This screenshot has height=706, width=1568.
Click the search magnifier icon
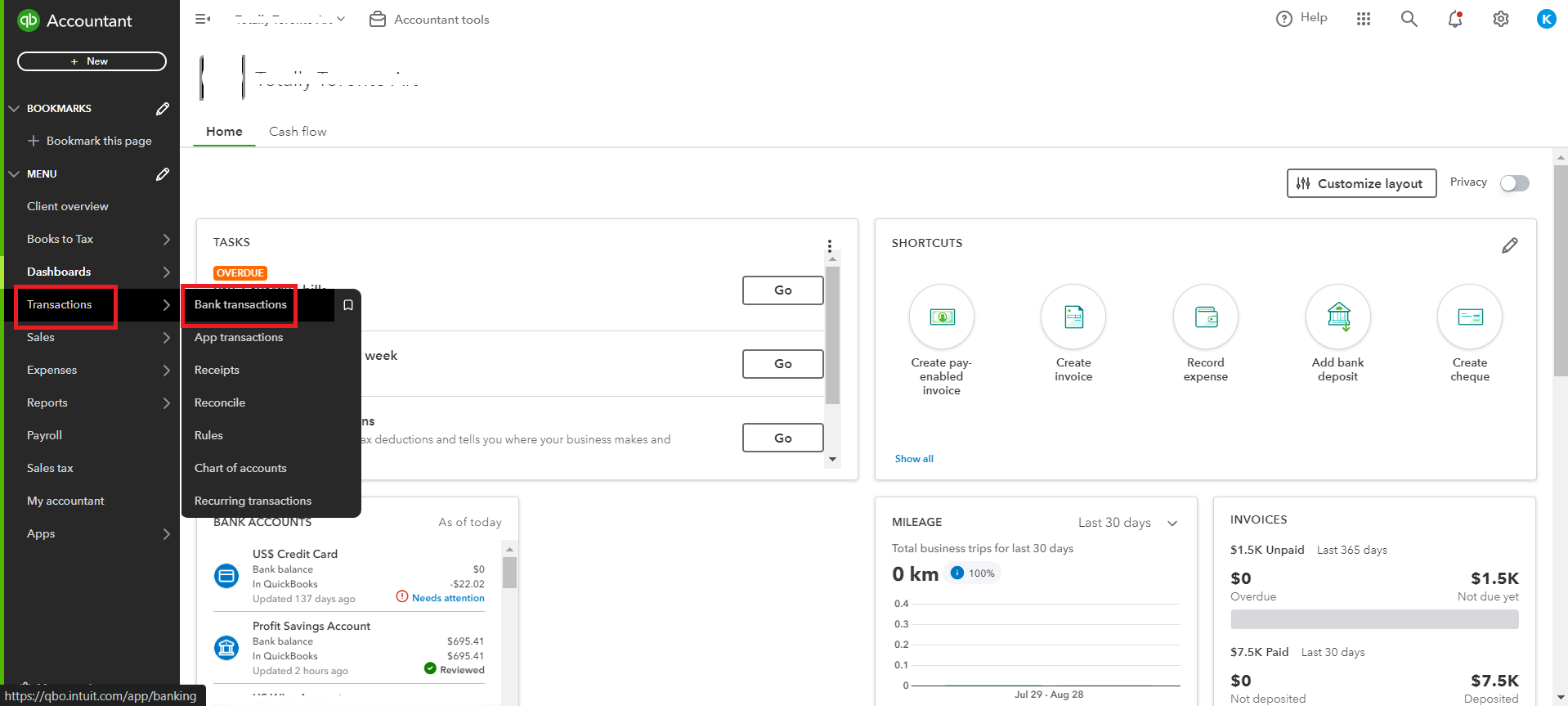coord(1409,19)
